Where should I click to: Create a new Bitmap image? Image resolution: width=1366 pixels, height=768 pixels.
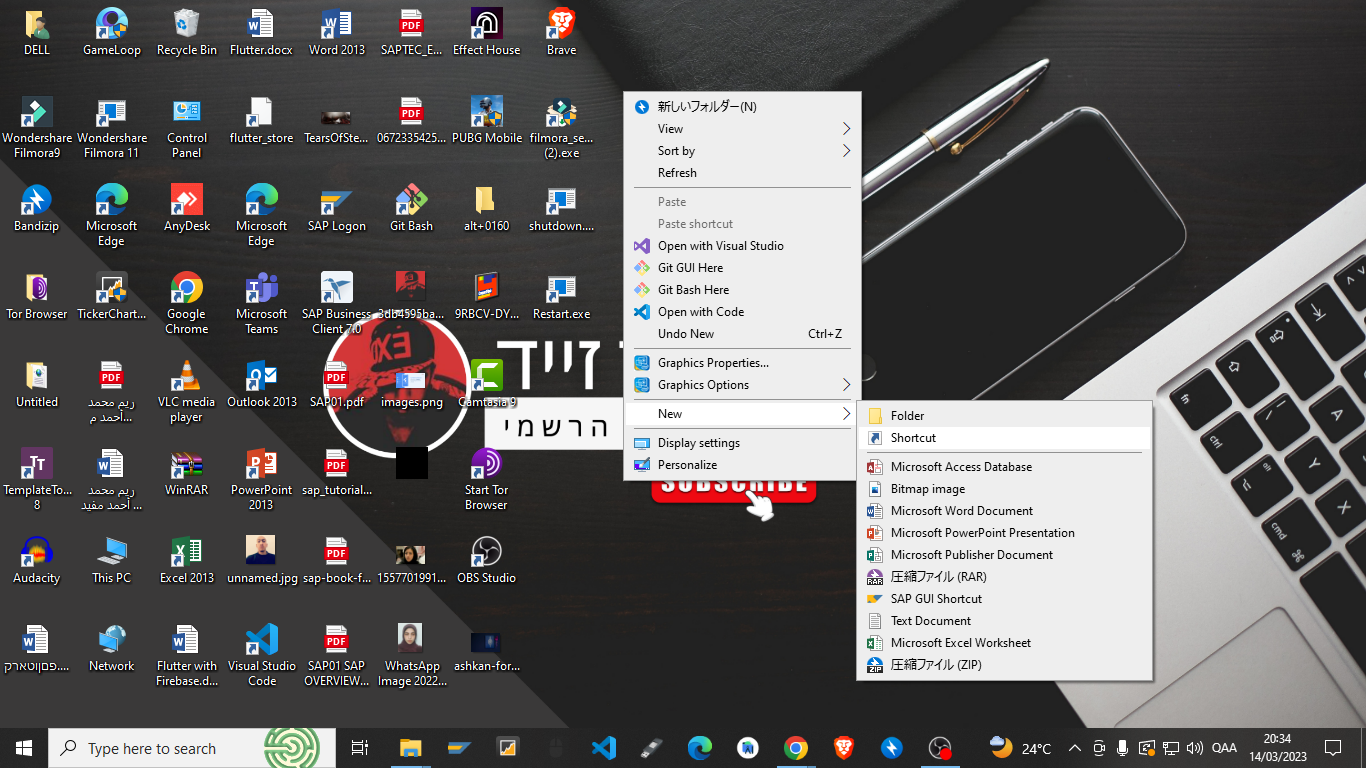point(1004,489)
